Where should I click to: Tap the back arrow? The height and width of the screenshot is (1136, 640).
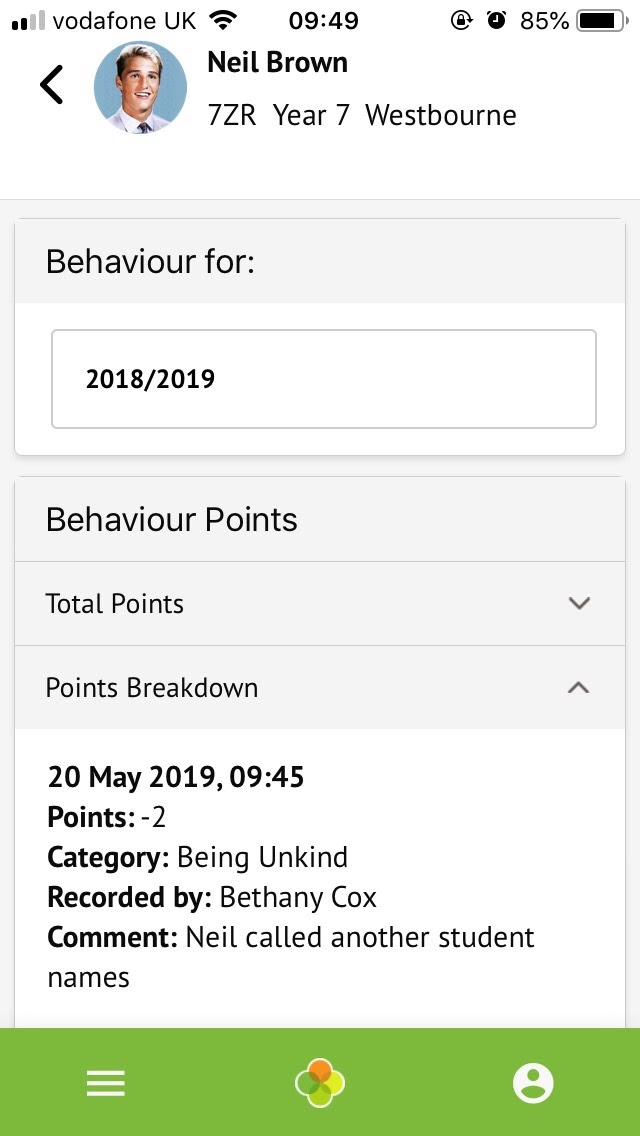coord(52,85)
